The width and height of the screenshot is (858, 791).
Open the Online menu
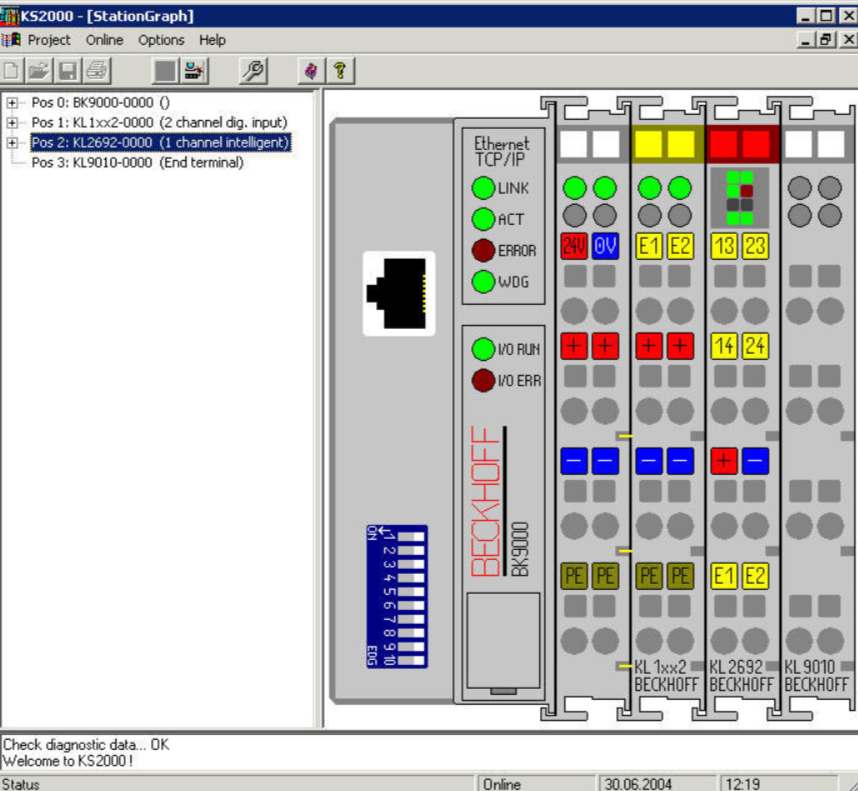[x=105, y=40]
